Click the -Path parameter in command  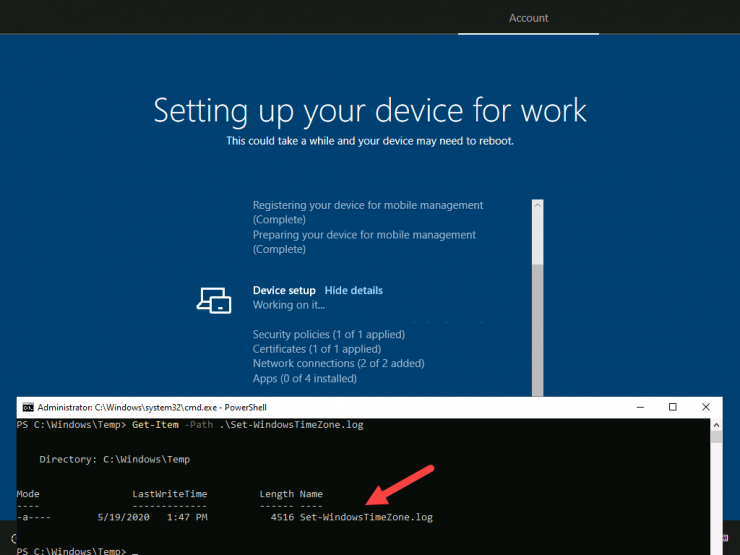(199, 425)
